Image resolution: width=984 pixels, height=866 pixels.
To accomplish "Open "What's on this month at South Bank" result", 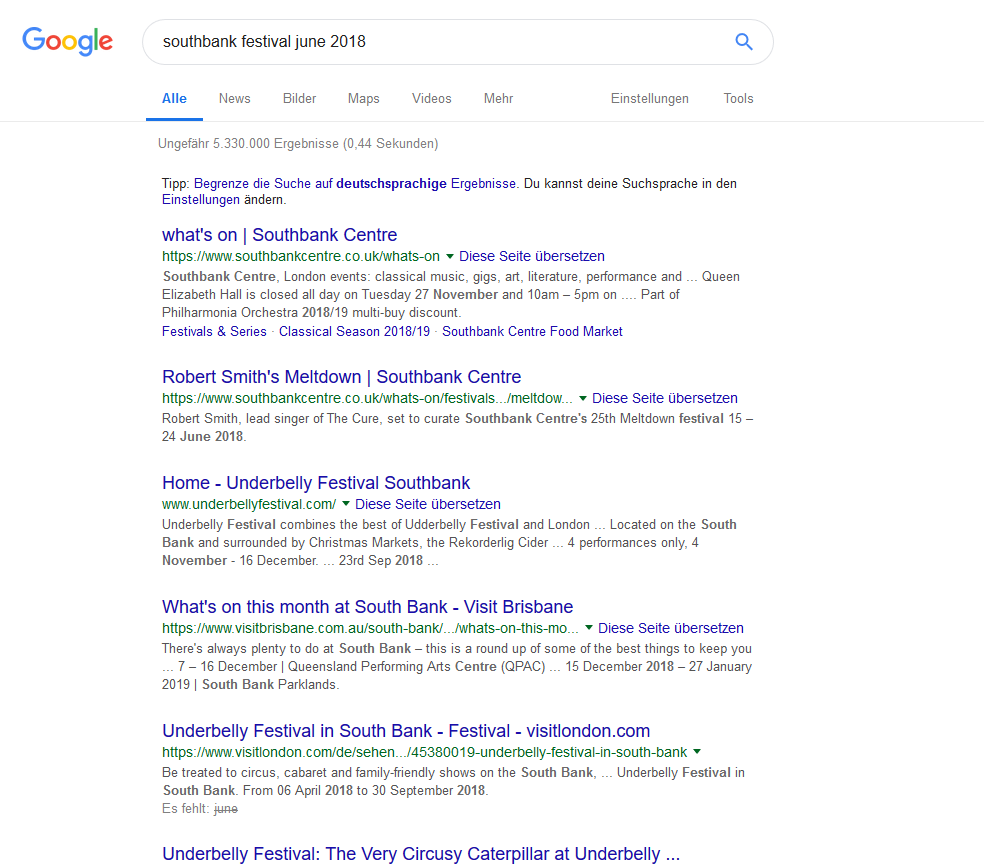I will pos(367,607).
